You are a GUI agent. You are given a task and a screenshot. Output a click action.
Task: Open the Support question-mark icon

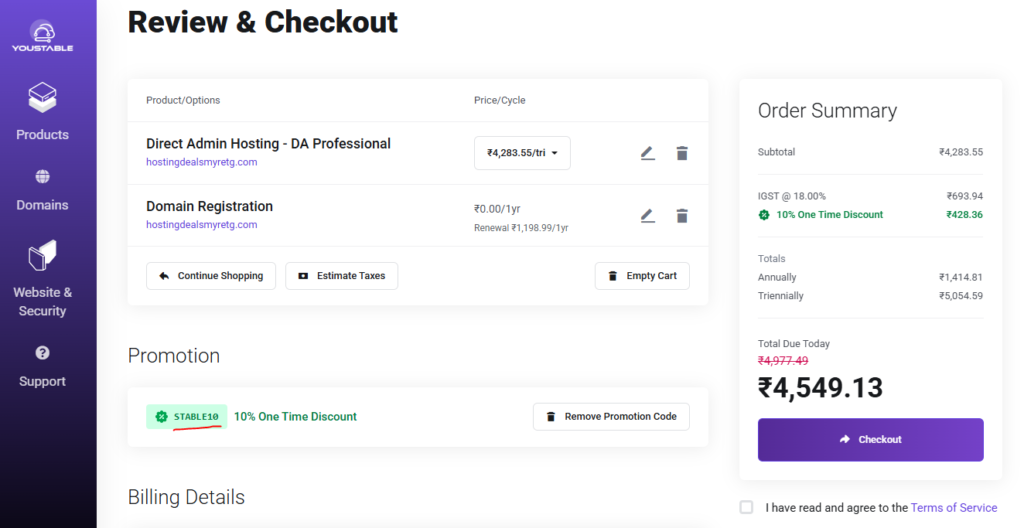pyautogui.click(x=42, y=353)
